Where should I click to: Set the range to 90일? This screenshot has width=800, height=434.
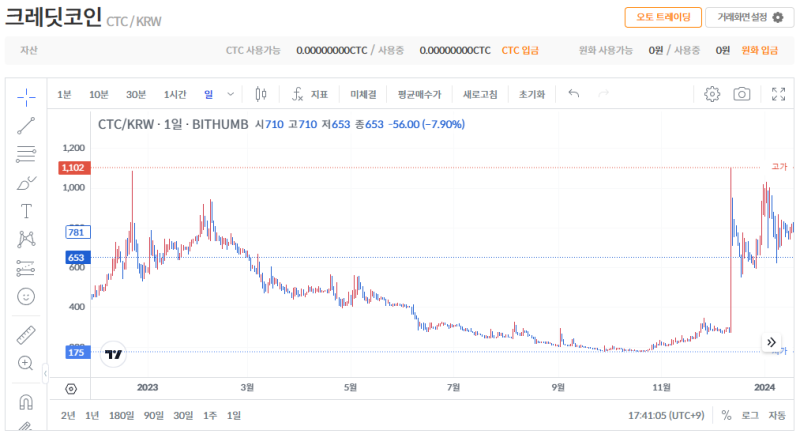click(154, 416)
